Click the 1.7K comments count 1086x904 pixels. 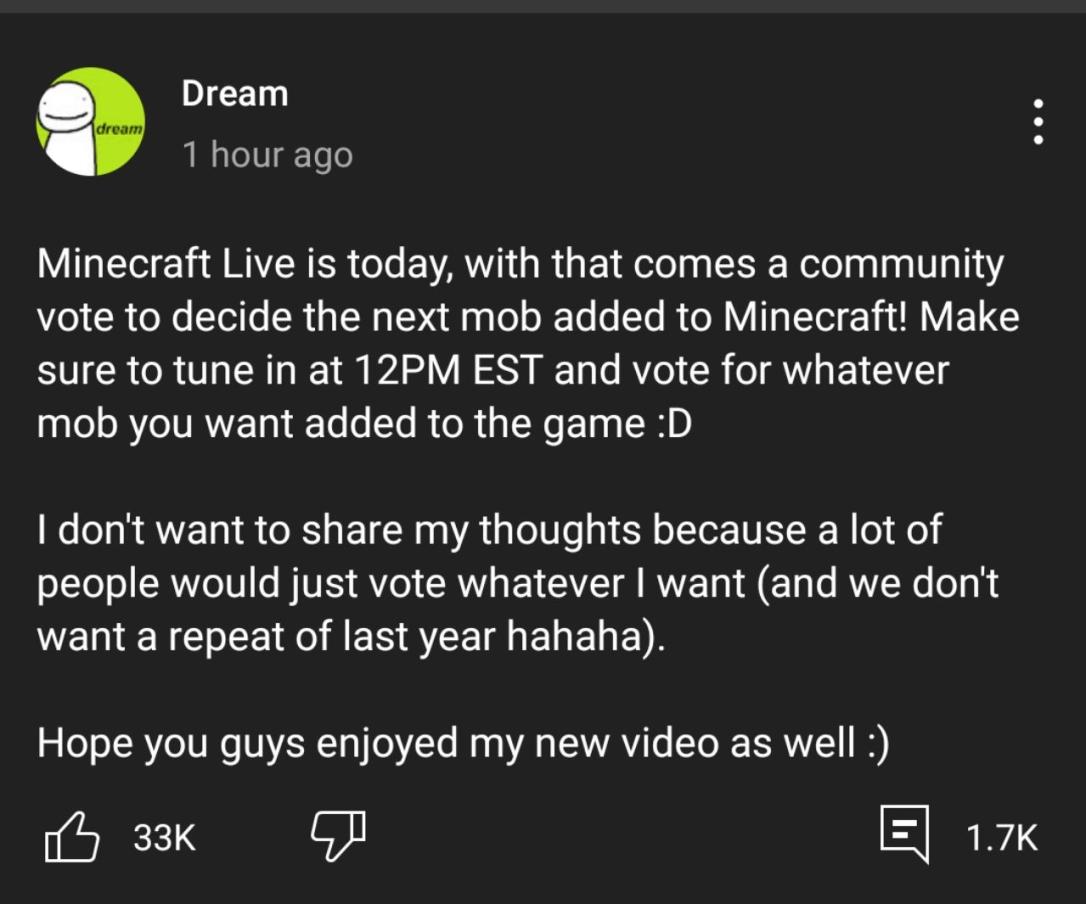1002,837
